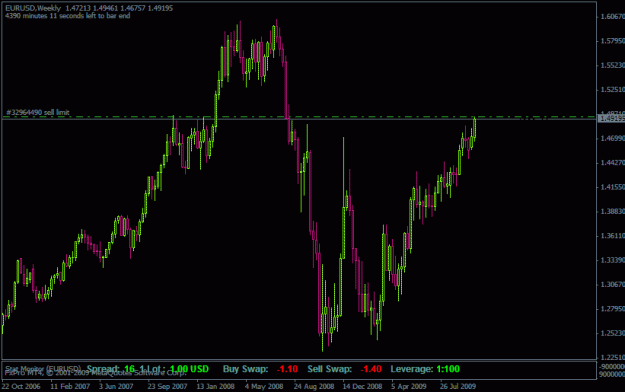Click the highlighted current price label 1.4919

611,118
